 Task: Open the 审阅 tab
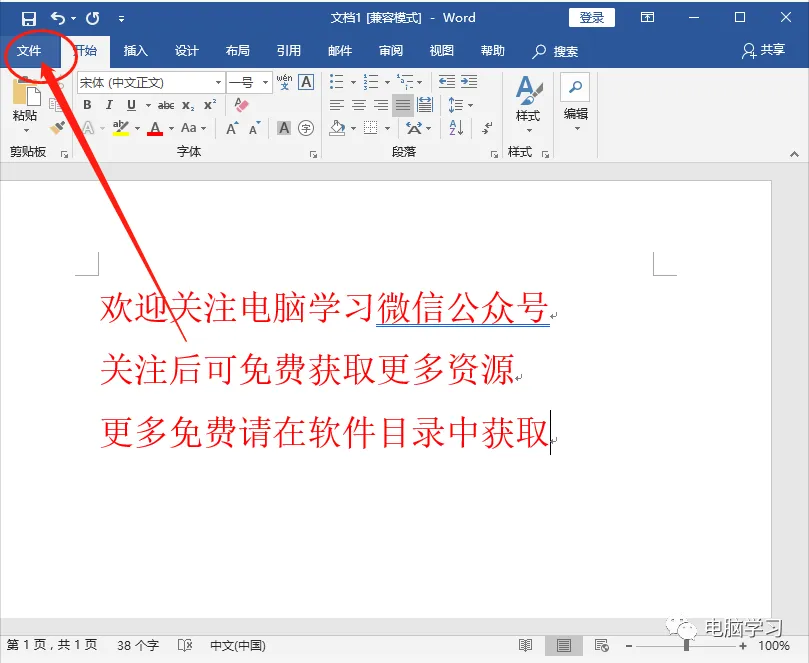pyautogui.click(x=391, y=51)
